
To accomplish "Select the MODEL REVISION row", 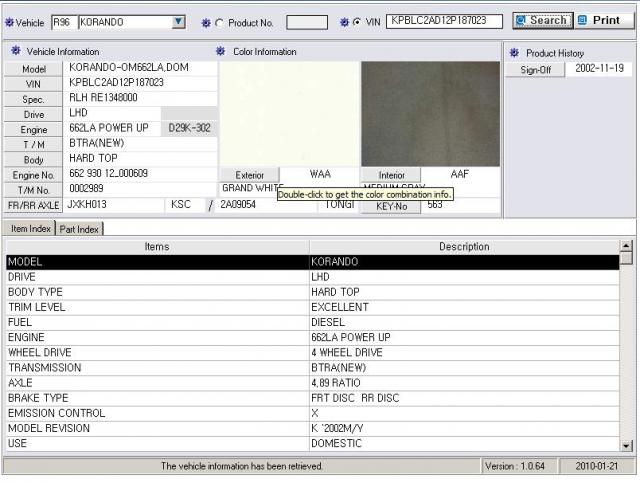I will point(313,428).
